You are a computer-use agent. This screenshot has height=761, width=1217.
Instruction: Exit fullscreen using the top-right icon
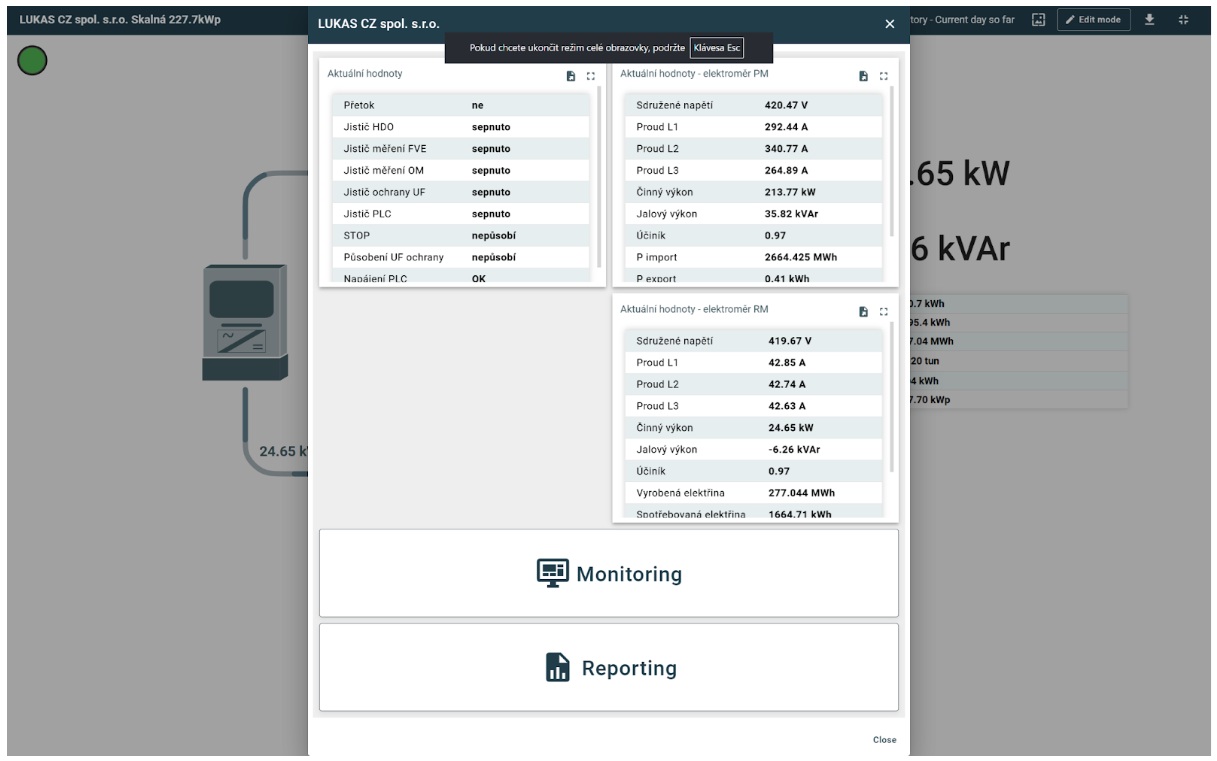(x=1183, y=20)
